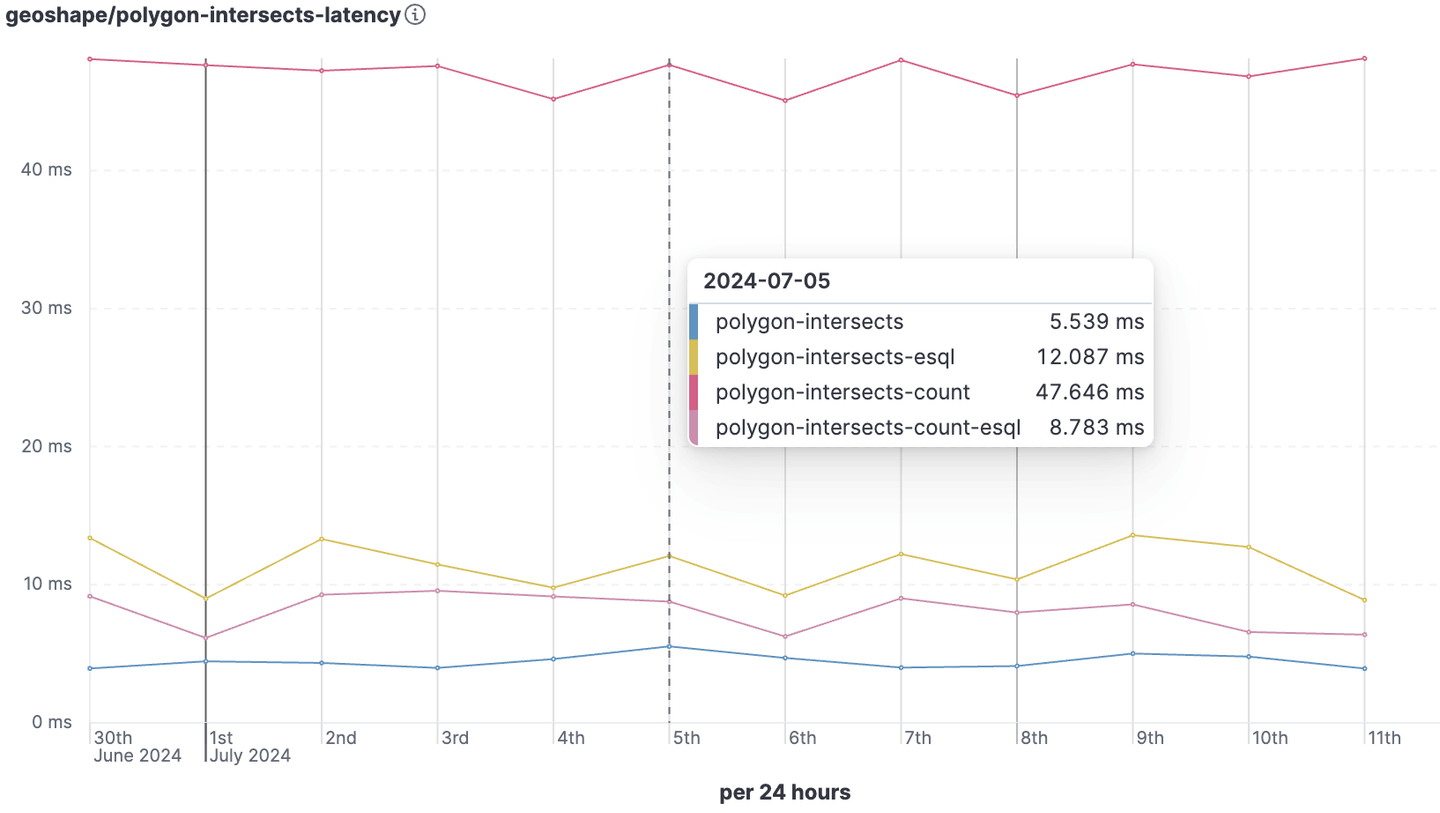Click the geoshape/polygon-intersects-latency chart title
This screenshot has width=1440, height=813.
198,15
